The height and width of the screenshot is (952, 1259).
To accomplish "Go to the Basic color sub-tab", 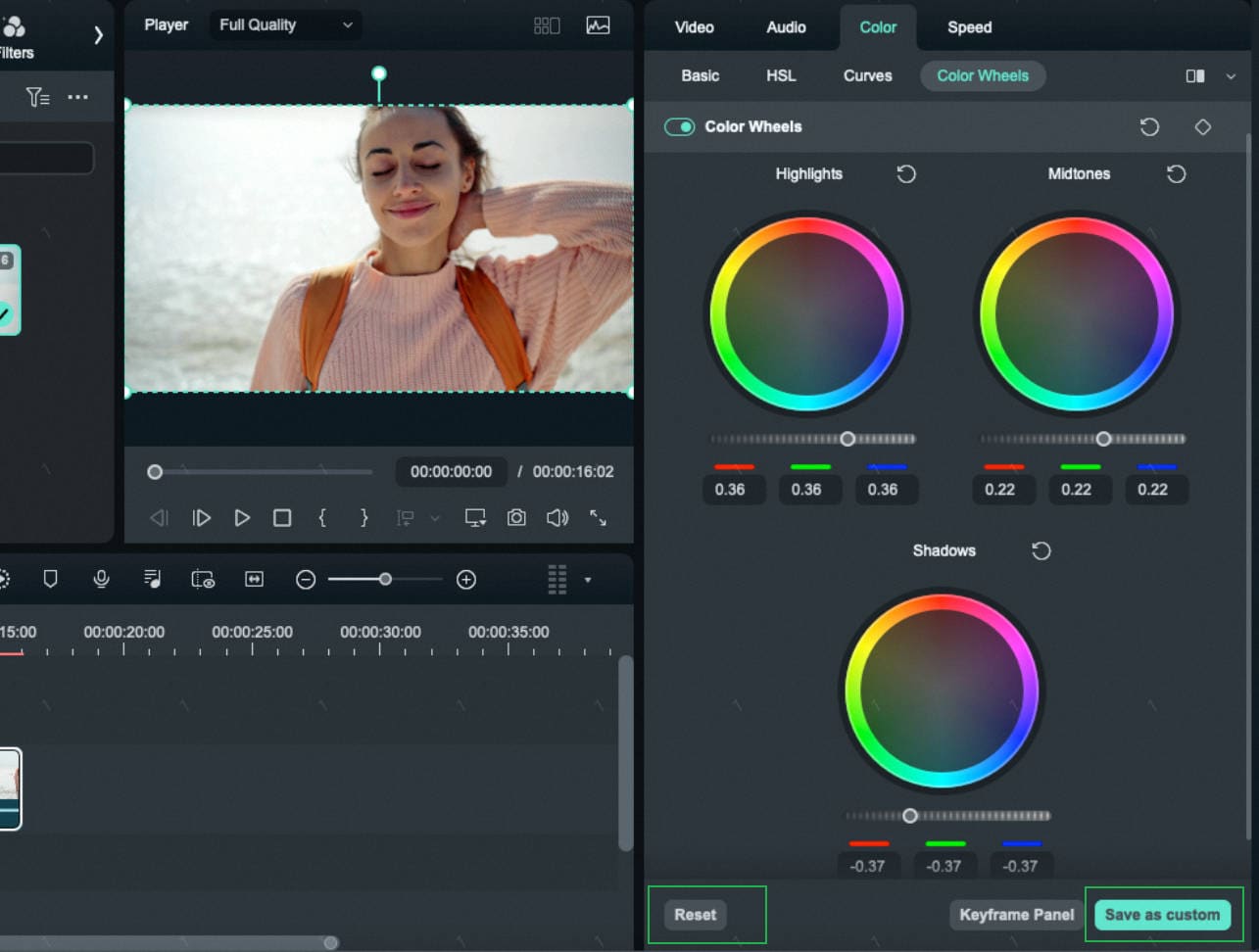I will tap(701, 75).
